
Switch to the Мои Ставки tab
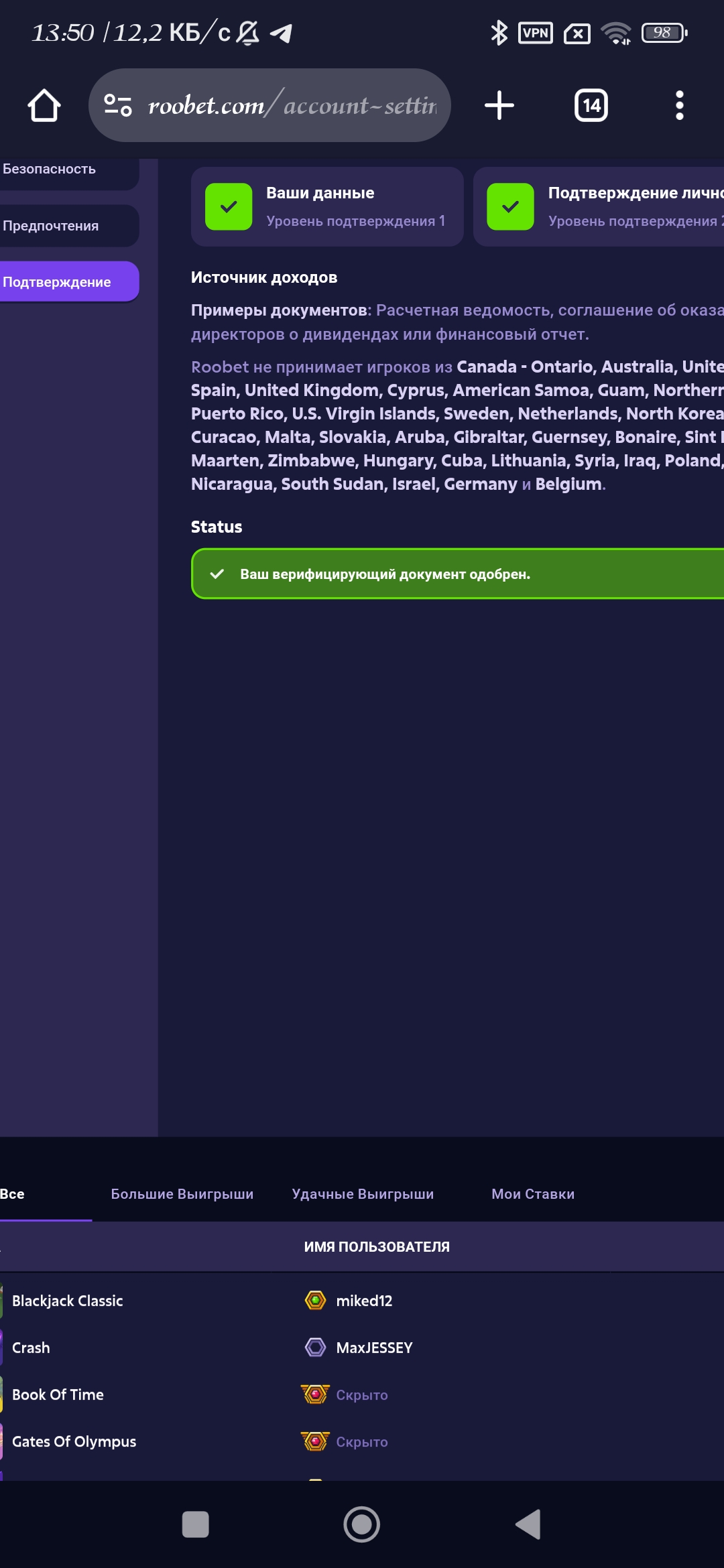(x=533, y=1194)
